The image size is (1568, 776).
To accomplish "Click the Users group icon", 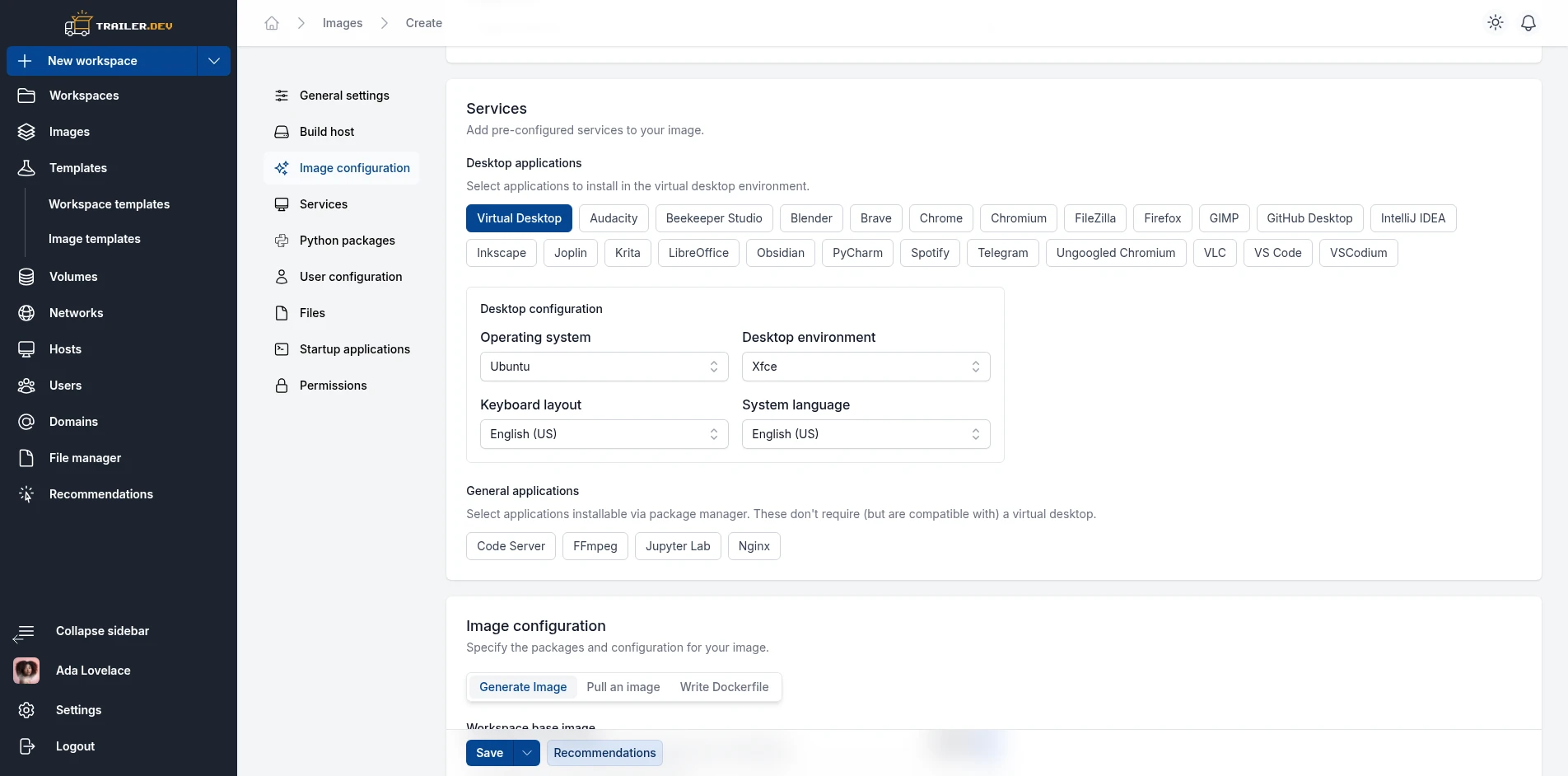I will tap(26, 386).
